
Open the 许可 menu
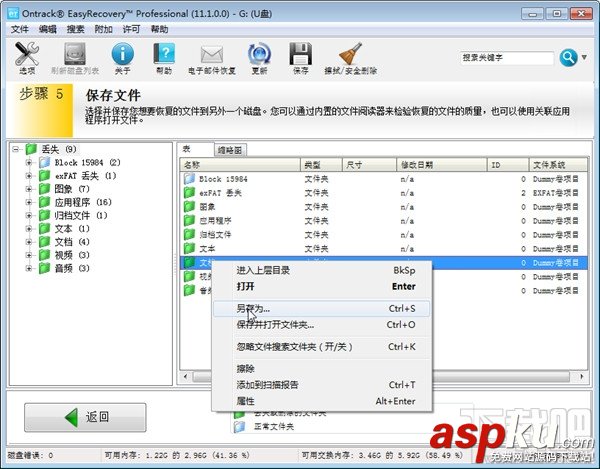click(131, 29)
